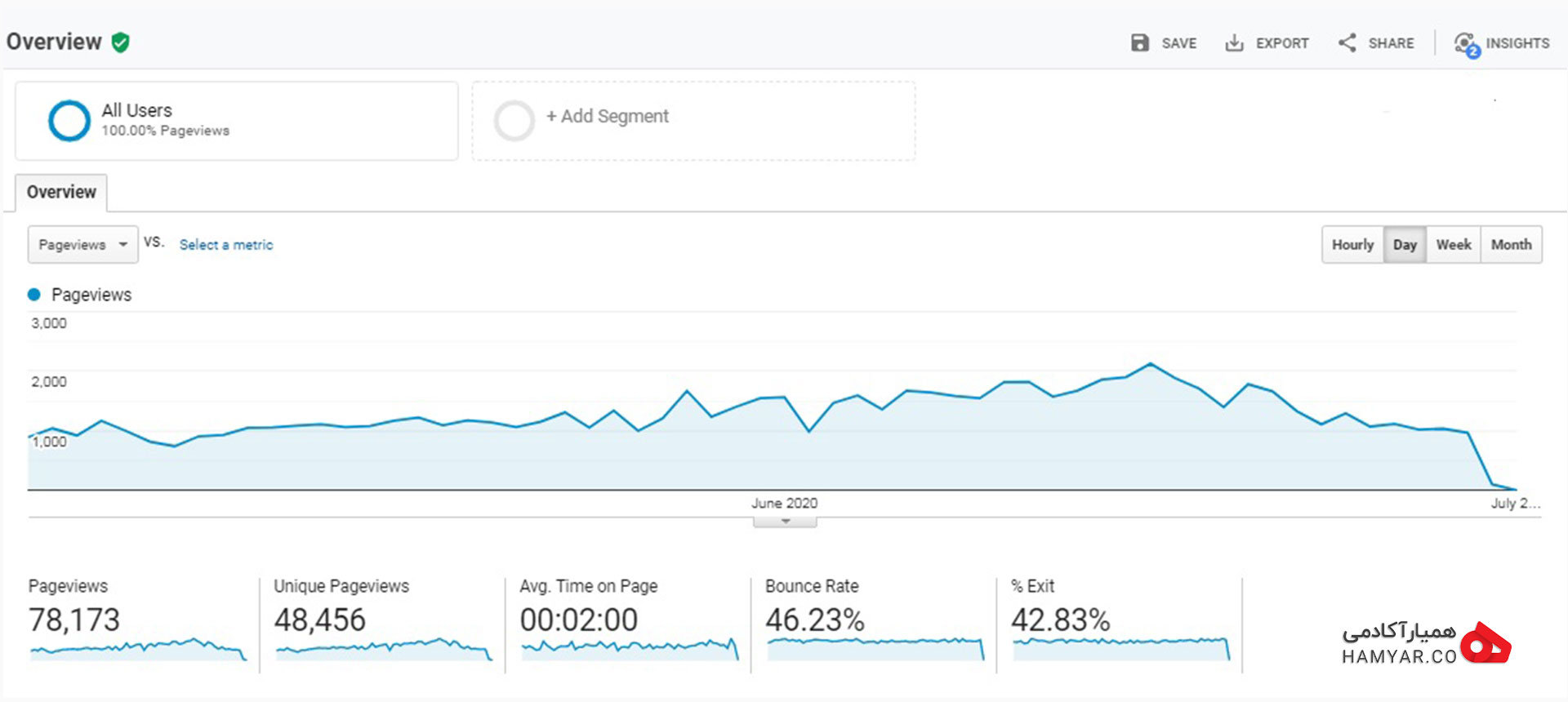Select the Overview tab
Screen dimensions: 1568x702
tap(61, 193)
